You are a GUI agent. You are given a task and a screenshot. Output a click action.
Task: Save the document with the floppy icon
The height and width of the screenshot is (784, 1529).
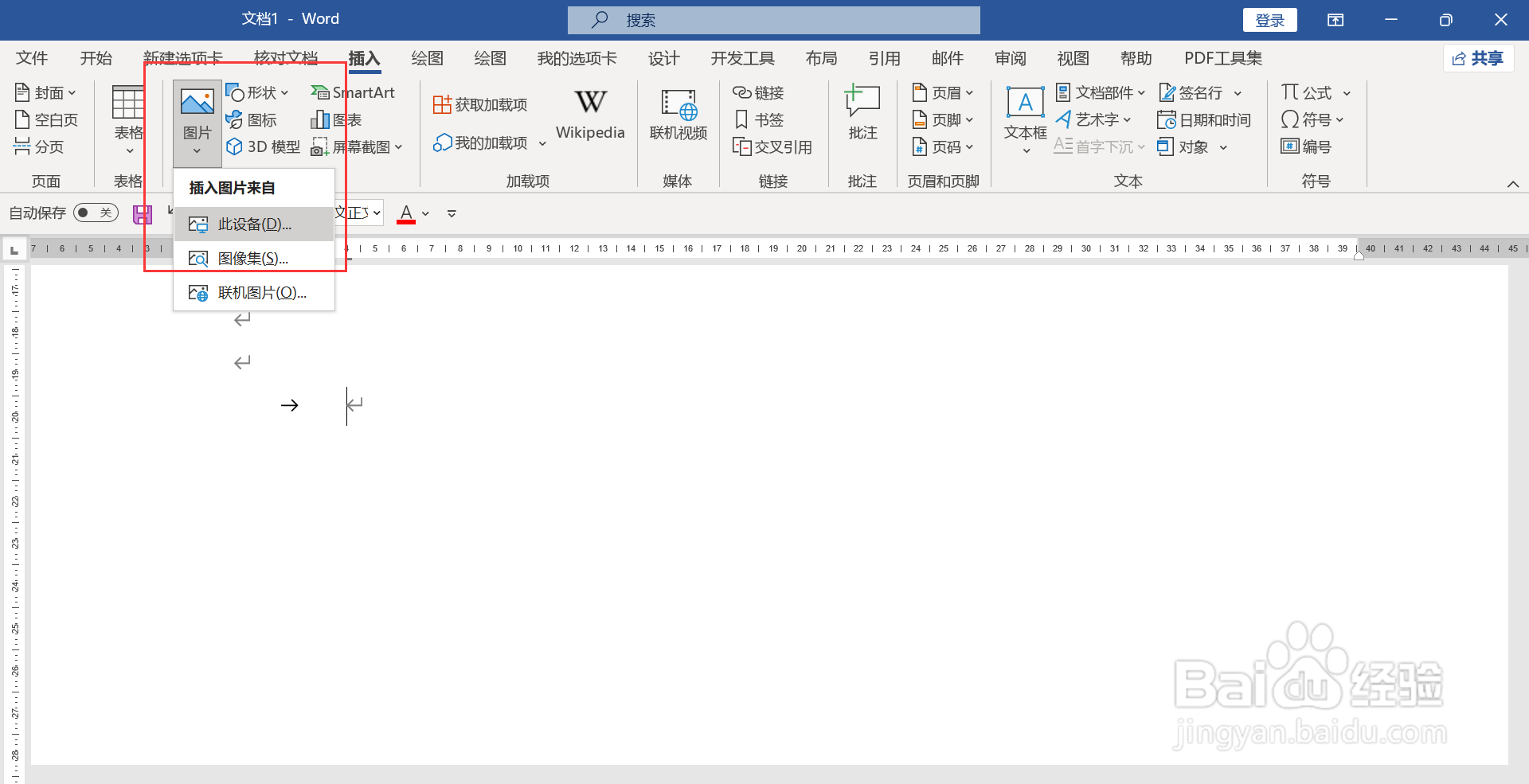[143, 214]
